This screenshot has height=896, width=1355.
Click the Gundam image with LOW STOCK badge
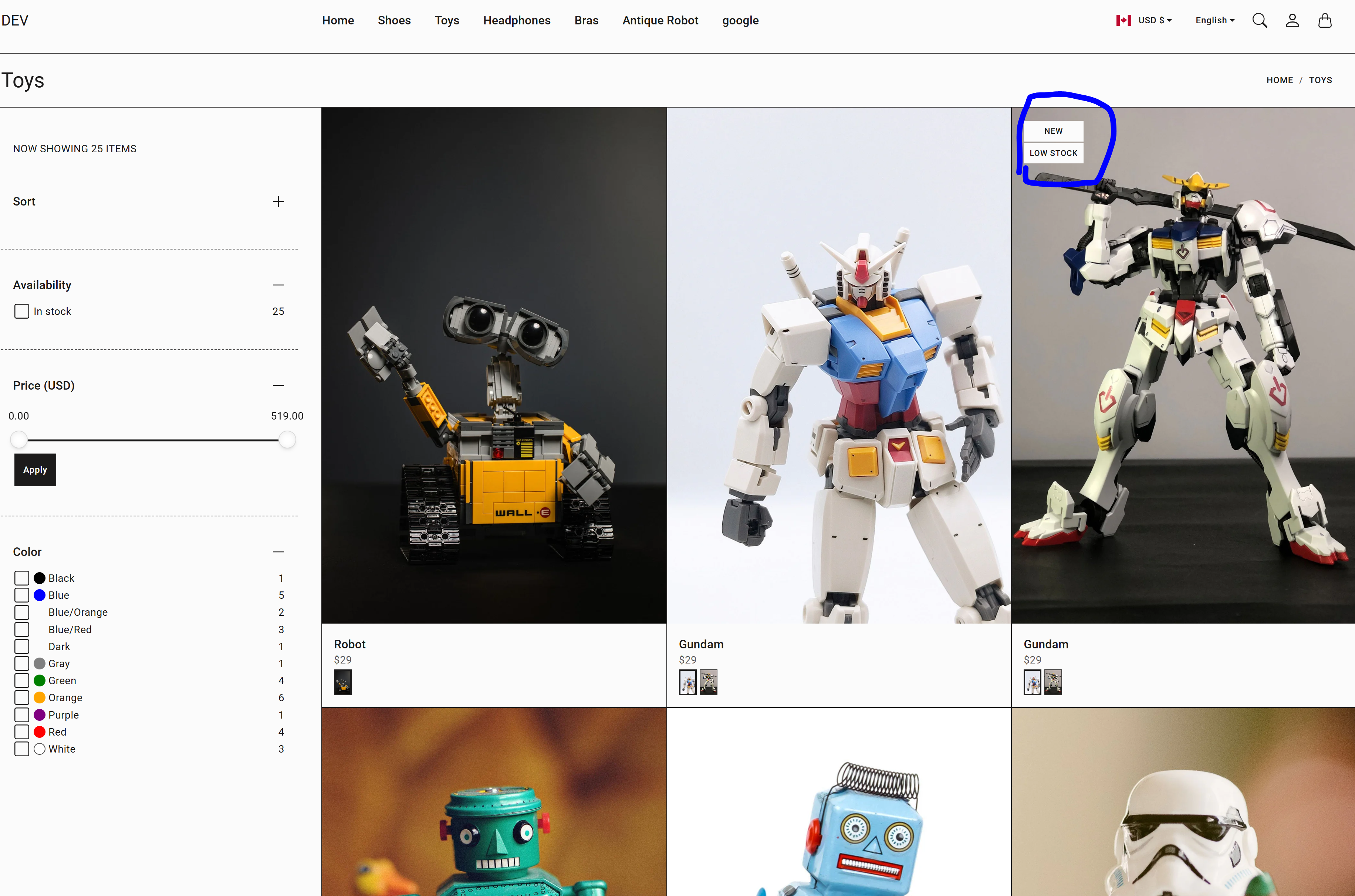[x=1183, y=366]
